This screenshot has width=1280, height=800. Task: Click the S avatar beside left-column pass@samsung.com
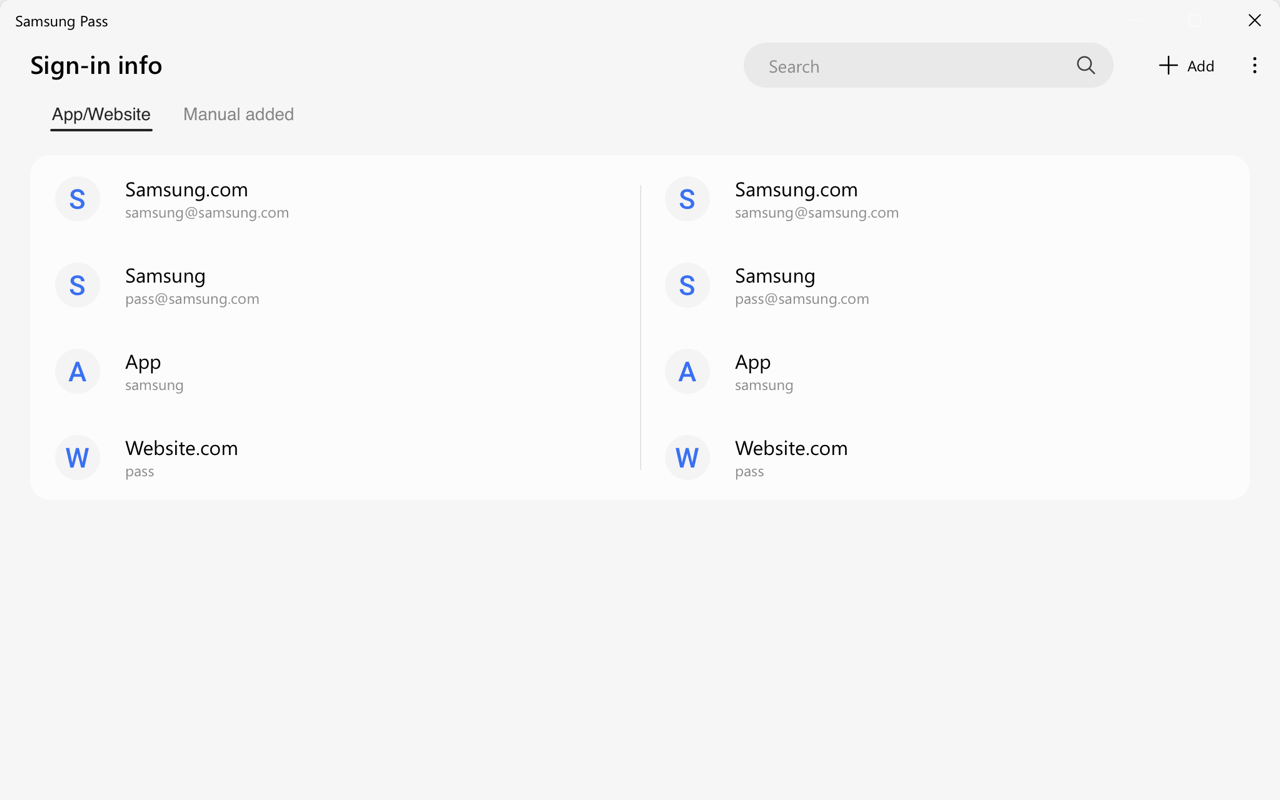point(77,285)
